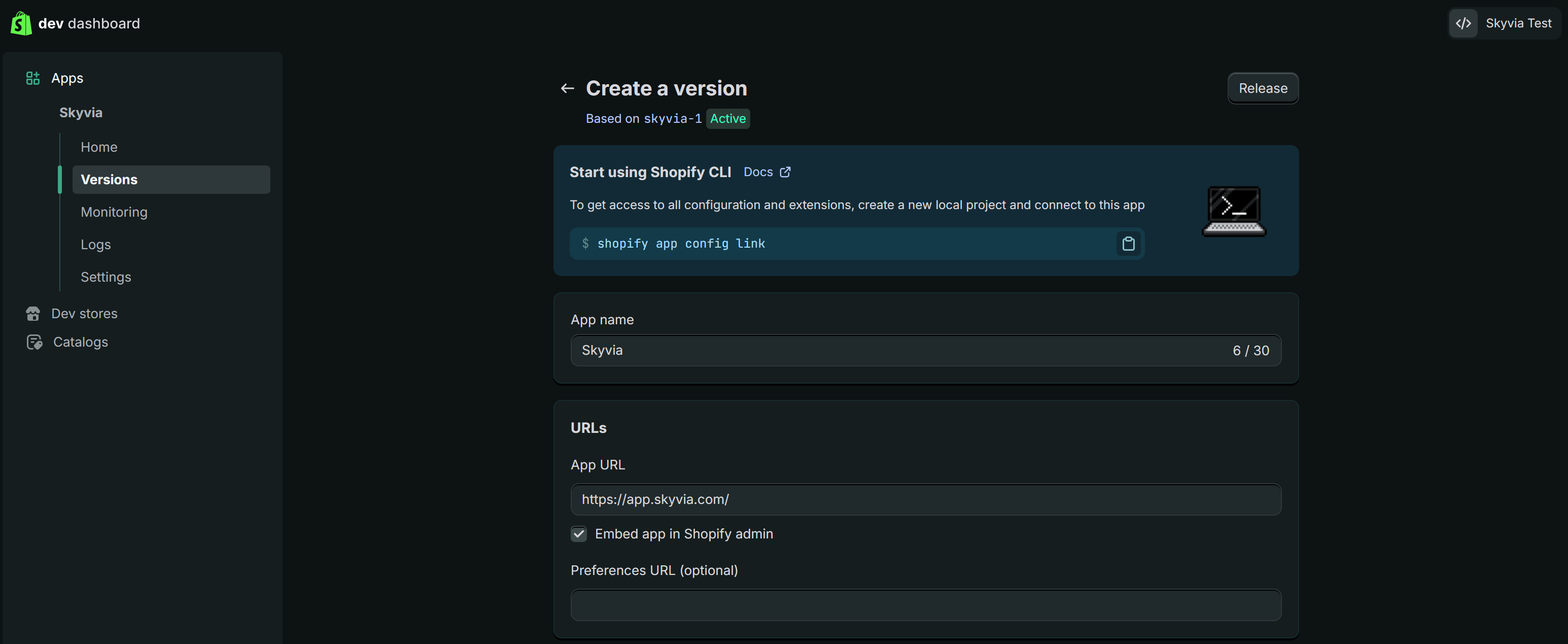Click the back arrow beside Create a version
1568x644 pixels.
[567, 88]
